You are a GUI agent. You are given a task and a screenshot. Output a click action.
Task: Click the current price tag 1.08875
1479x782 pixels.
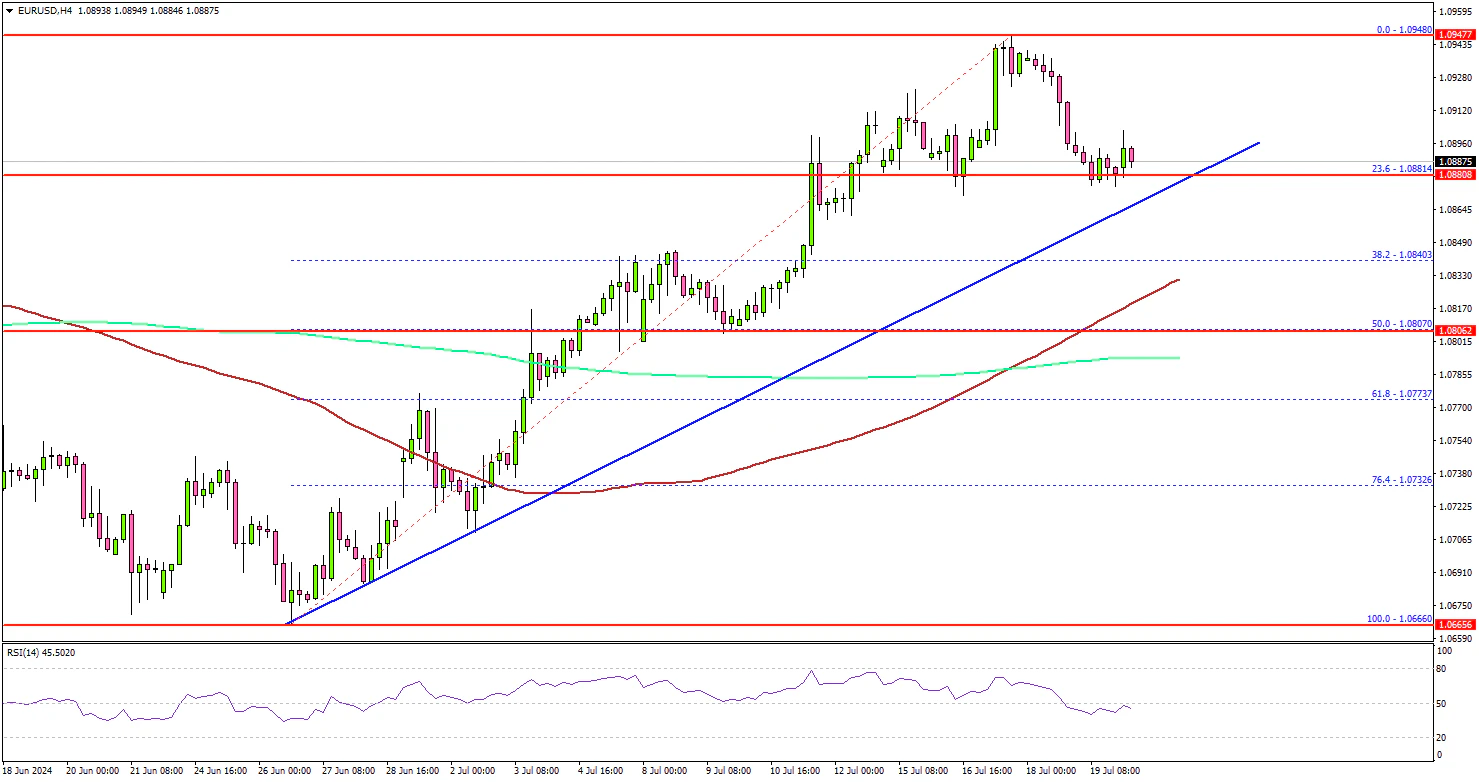[x=1455, y=162]
